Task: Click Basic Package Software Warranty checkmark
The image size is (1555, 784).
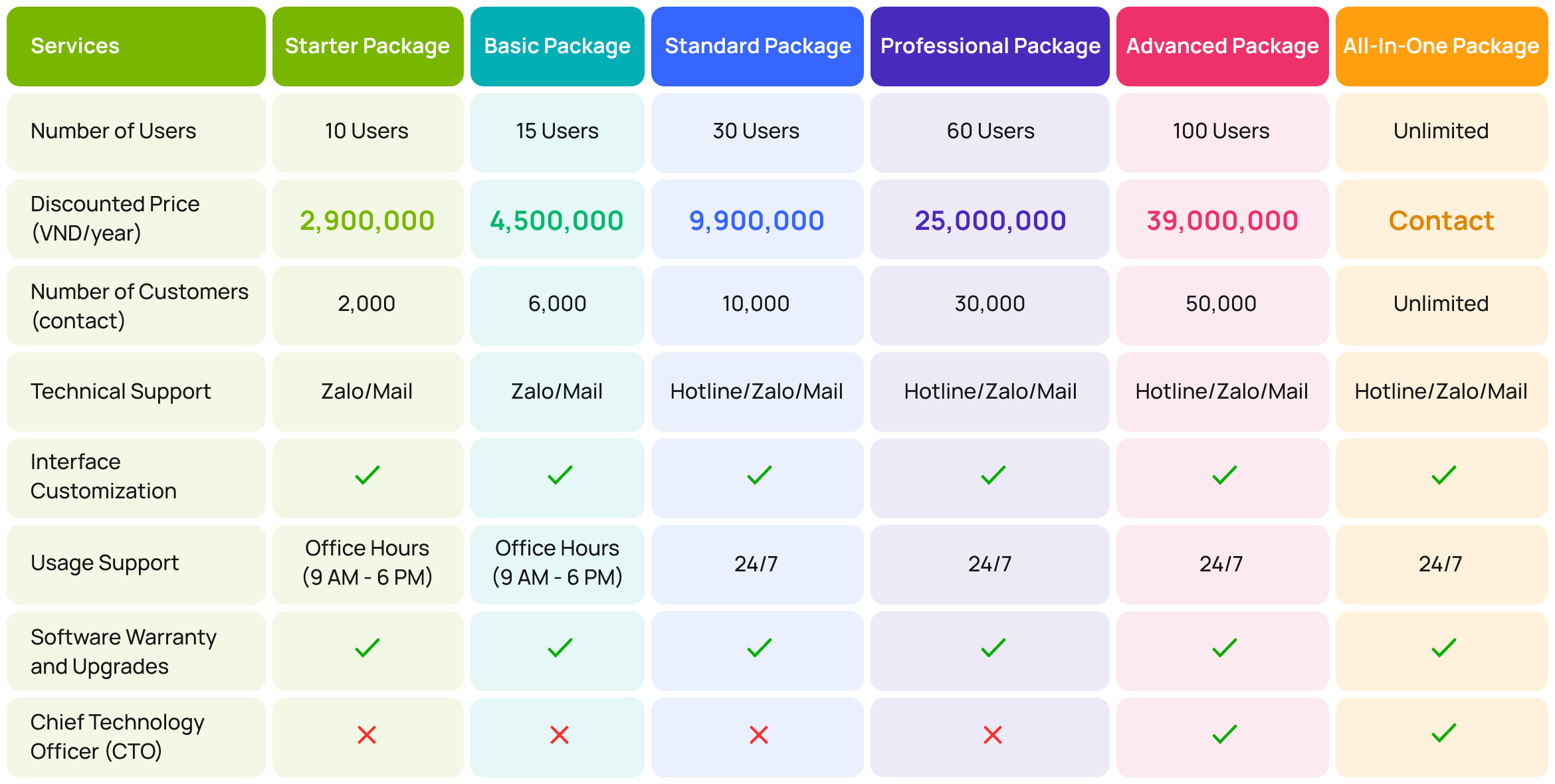Action: pyautogui.click(x=560, y=648)
